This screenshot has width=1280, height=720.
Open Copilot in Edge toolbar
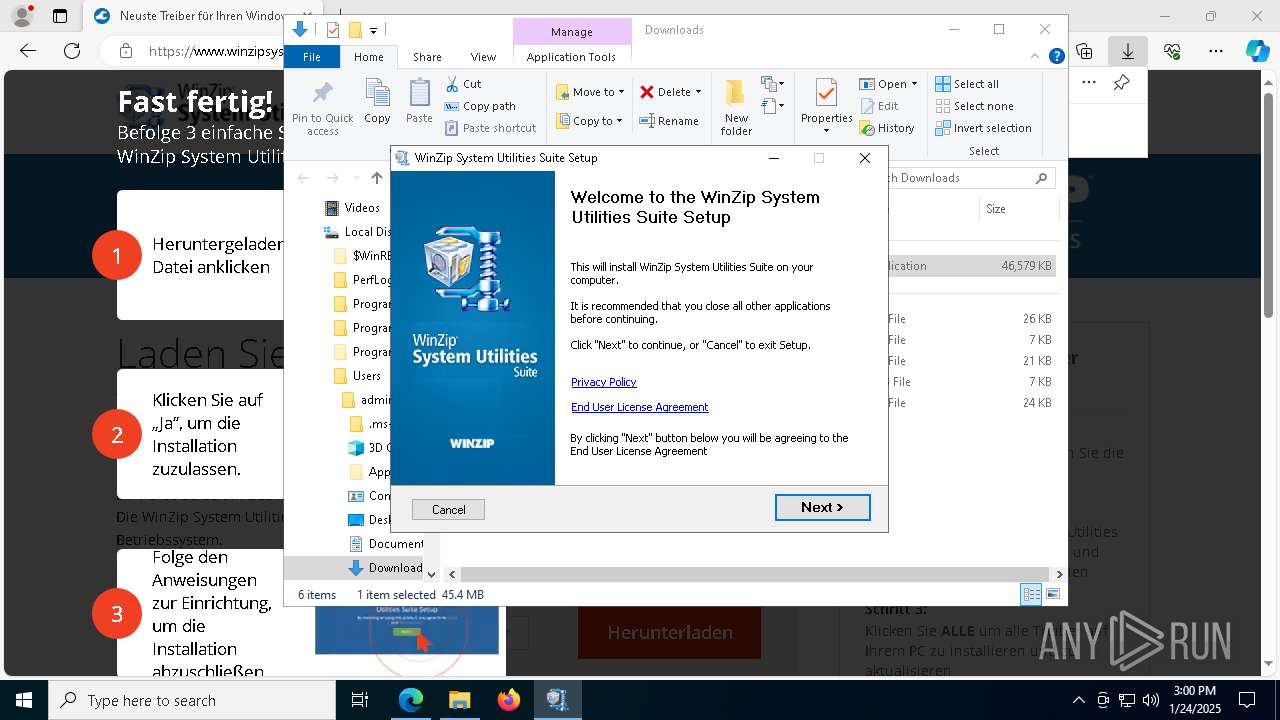click(x=1258, y=51)
